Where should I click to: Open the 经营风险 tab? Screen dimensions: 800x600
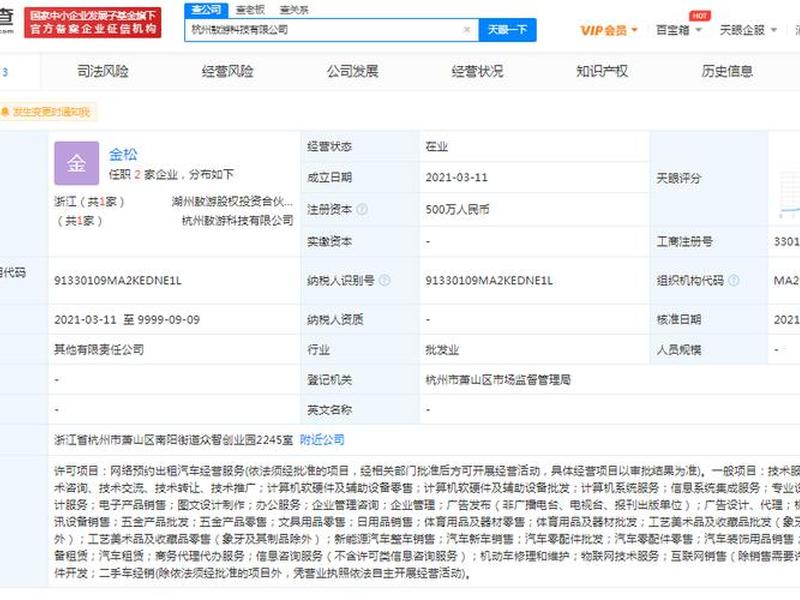coord(228,71)
